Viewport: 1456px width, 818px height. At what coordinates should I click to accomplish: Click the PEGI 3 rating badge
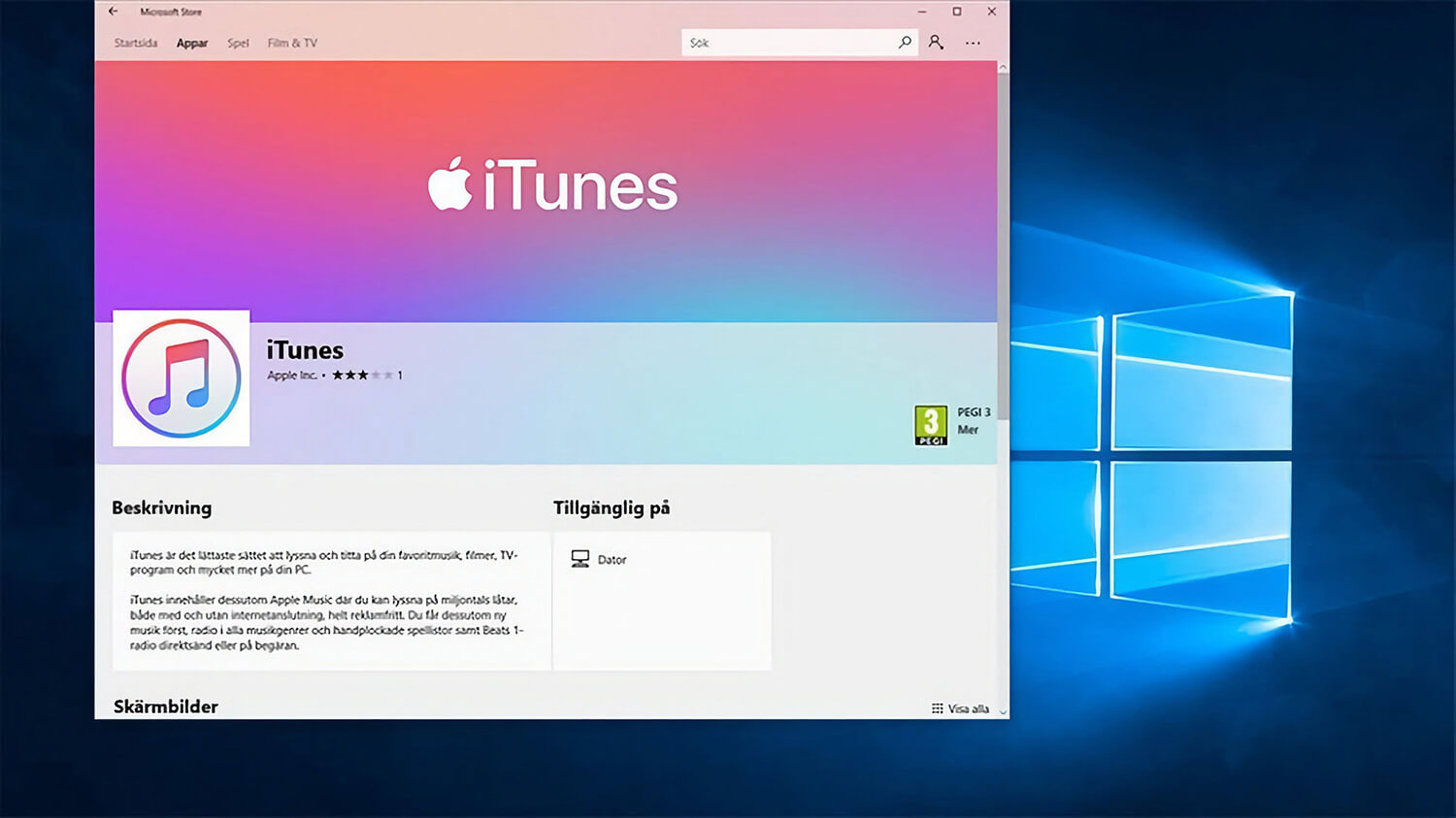931,425
